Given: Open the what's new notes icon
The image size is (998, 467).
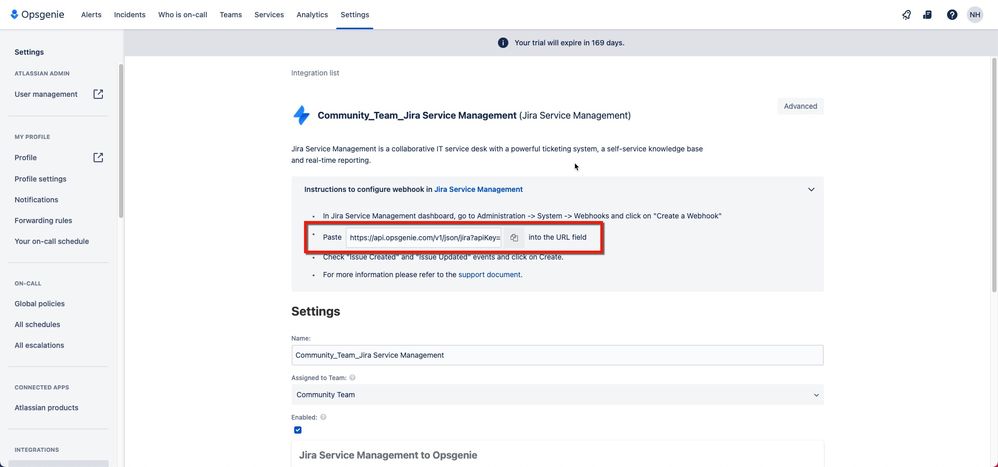Looking at the screenshot, I should [x=927, y=15].
